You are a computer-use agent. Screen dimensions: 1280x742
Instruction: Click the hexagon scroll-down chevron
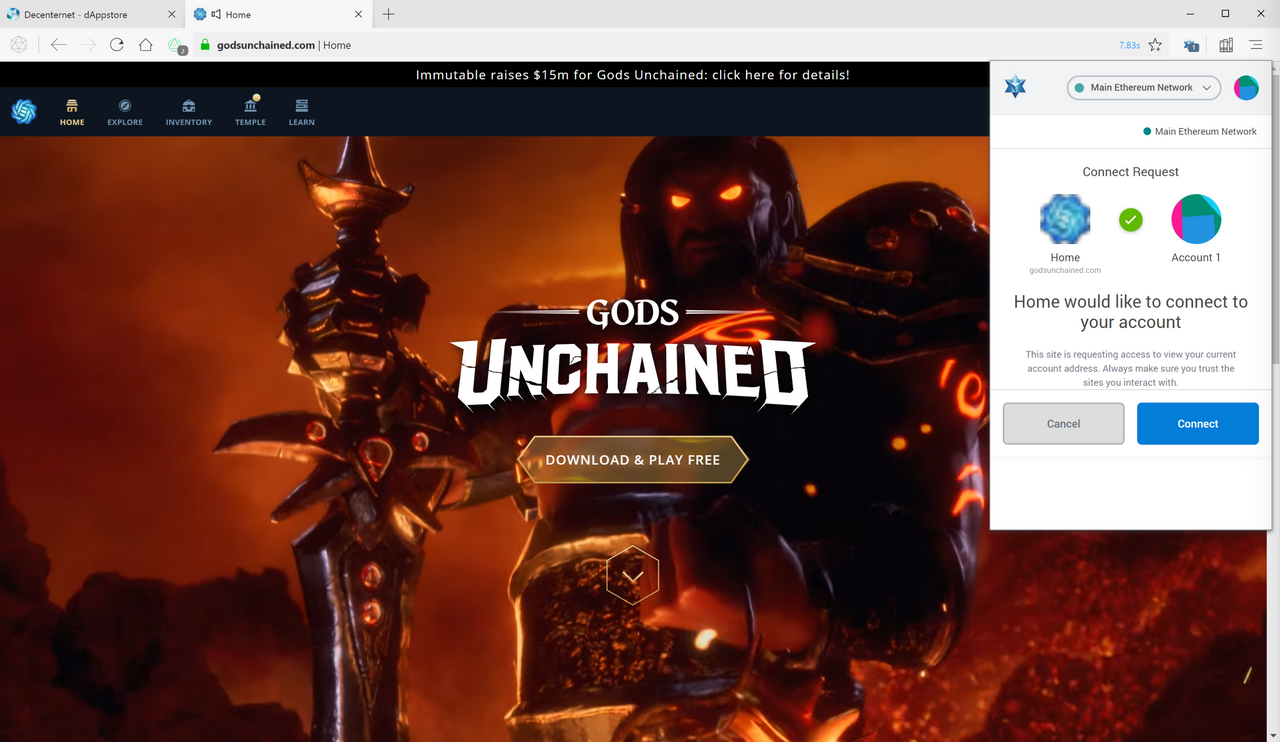tap(633, 575)
